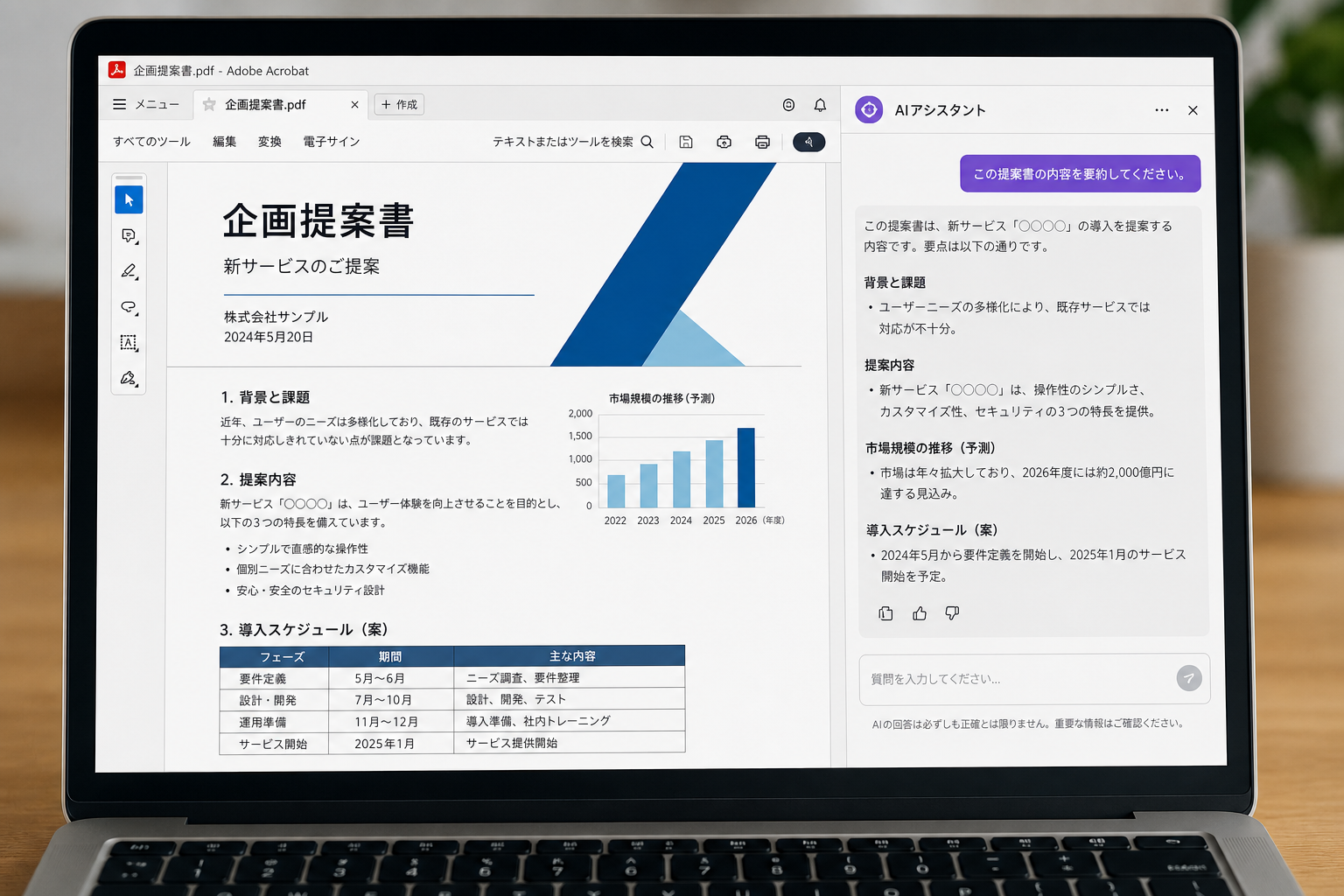Click the cloud upload share icon
This screenshot has height=896, width=1344.
724,142
